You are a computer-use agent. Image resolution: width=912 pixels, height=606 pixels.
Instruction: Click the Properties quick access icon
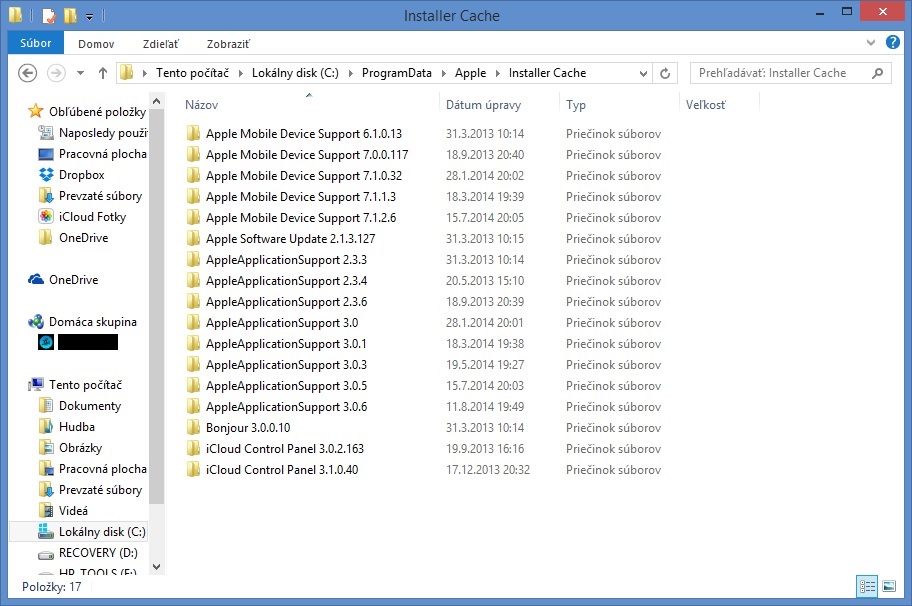coord(49,15)
